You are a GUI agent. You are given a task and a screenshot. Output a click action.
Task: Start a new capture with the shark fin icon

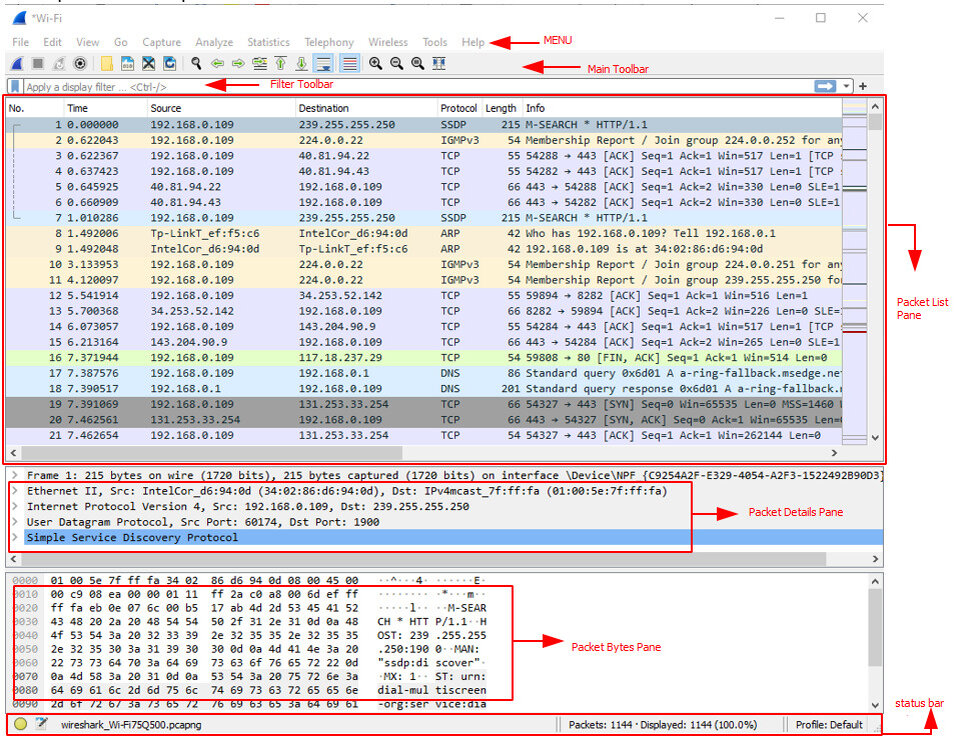click(16, 63)
